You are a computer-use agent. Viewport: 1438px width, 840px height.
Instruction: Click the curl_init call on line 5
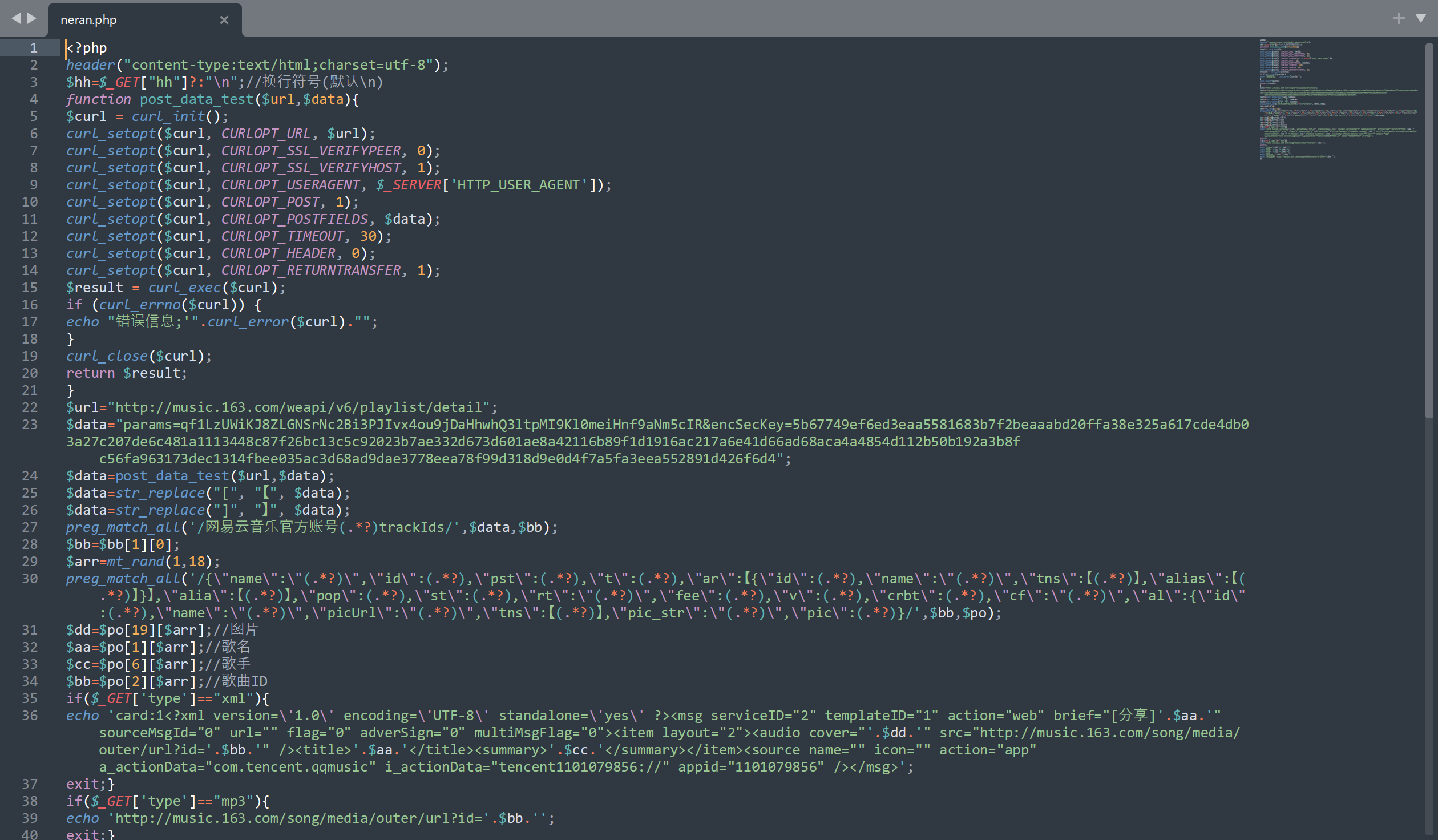point(168,116)
